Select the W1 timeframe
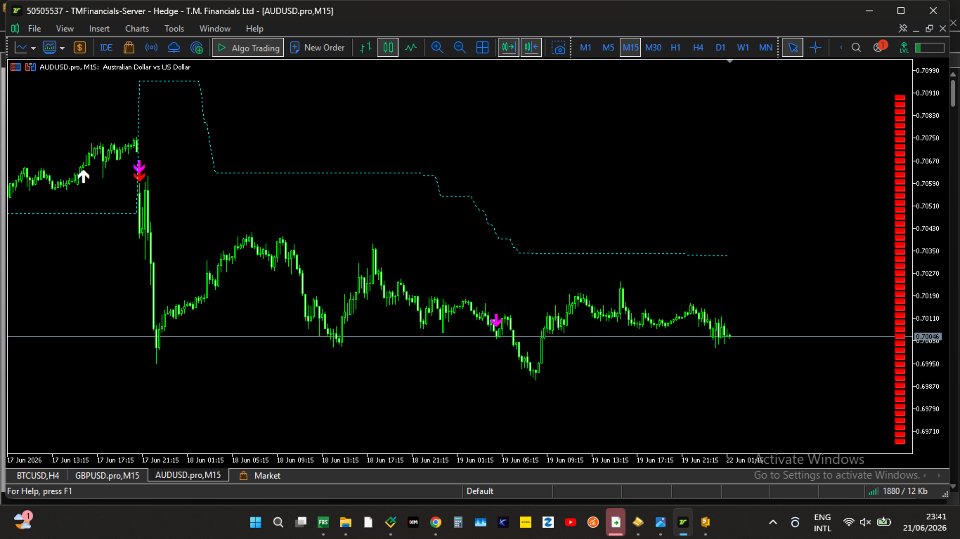 coord(743,48)
